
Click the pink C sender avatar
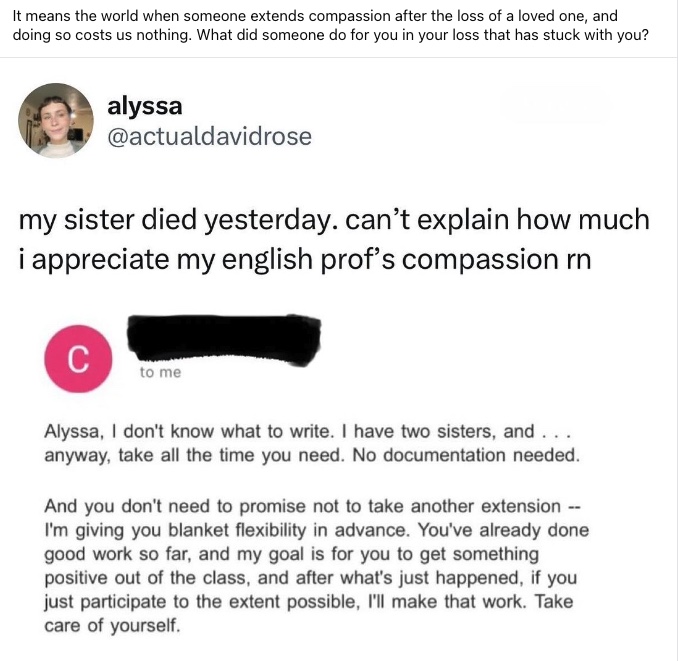click(x=78, y=359)
